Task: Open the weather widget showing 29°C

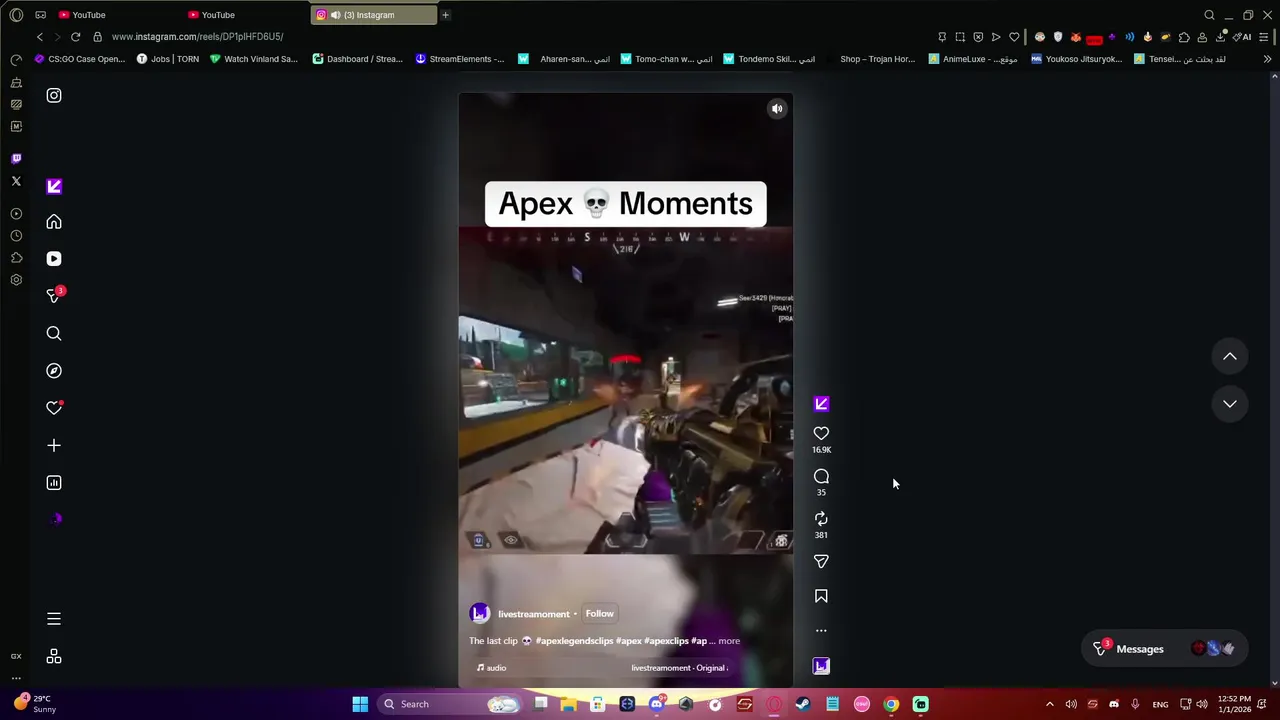Action: point(34,704)
